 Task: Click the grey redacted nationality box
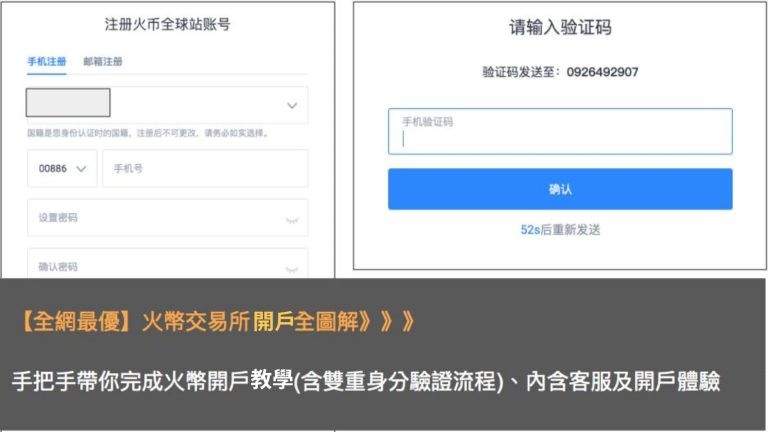coord(68,102)
